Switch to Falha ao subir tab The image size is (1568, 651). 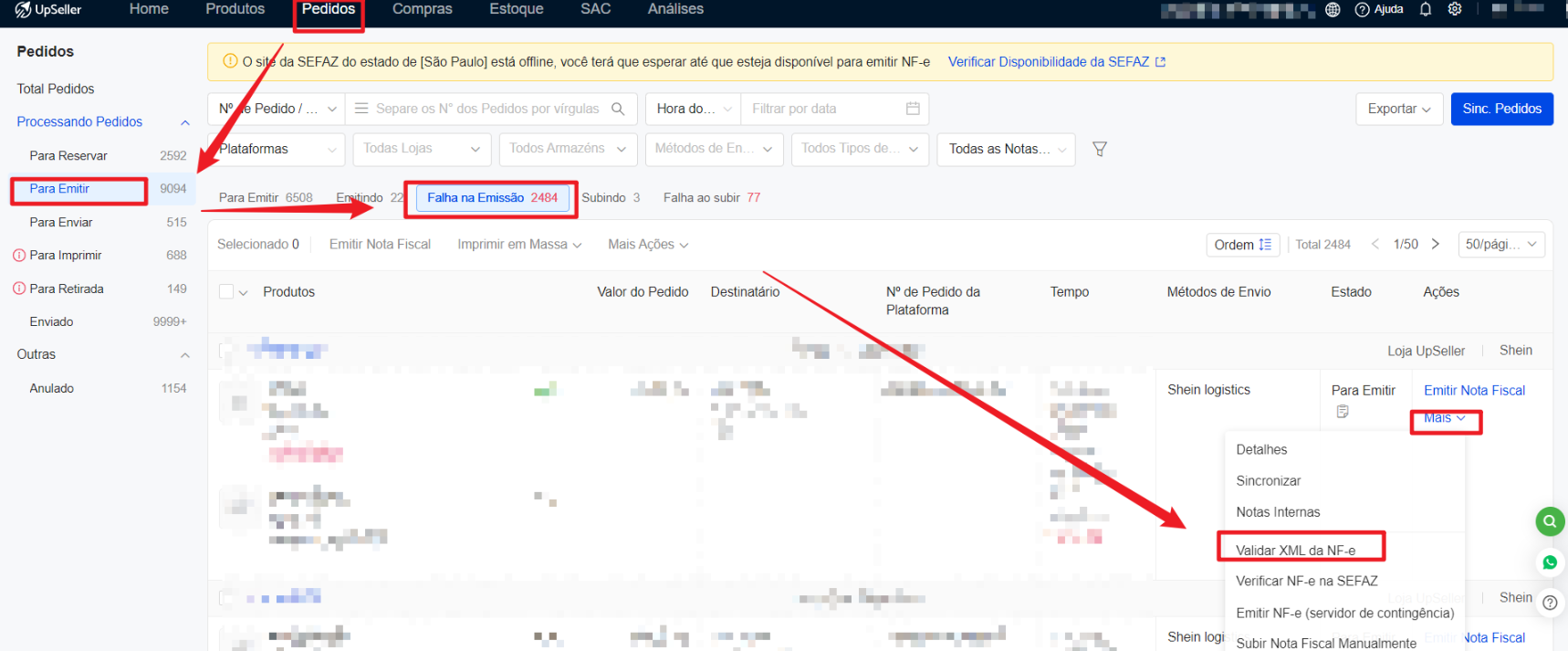pos(712,198)
